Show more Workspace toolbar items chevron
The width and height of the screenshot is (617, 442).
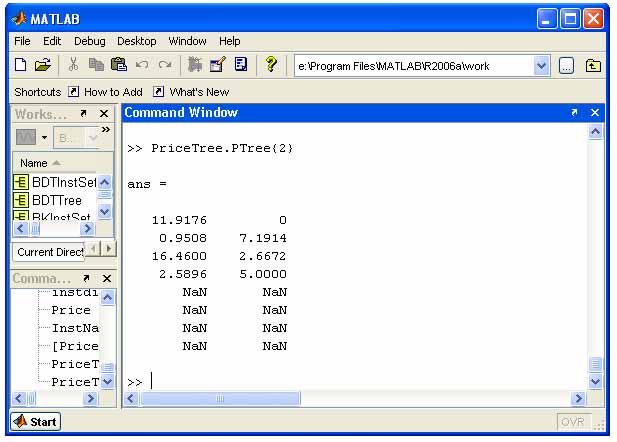click(106, 129)
